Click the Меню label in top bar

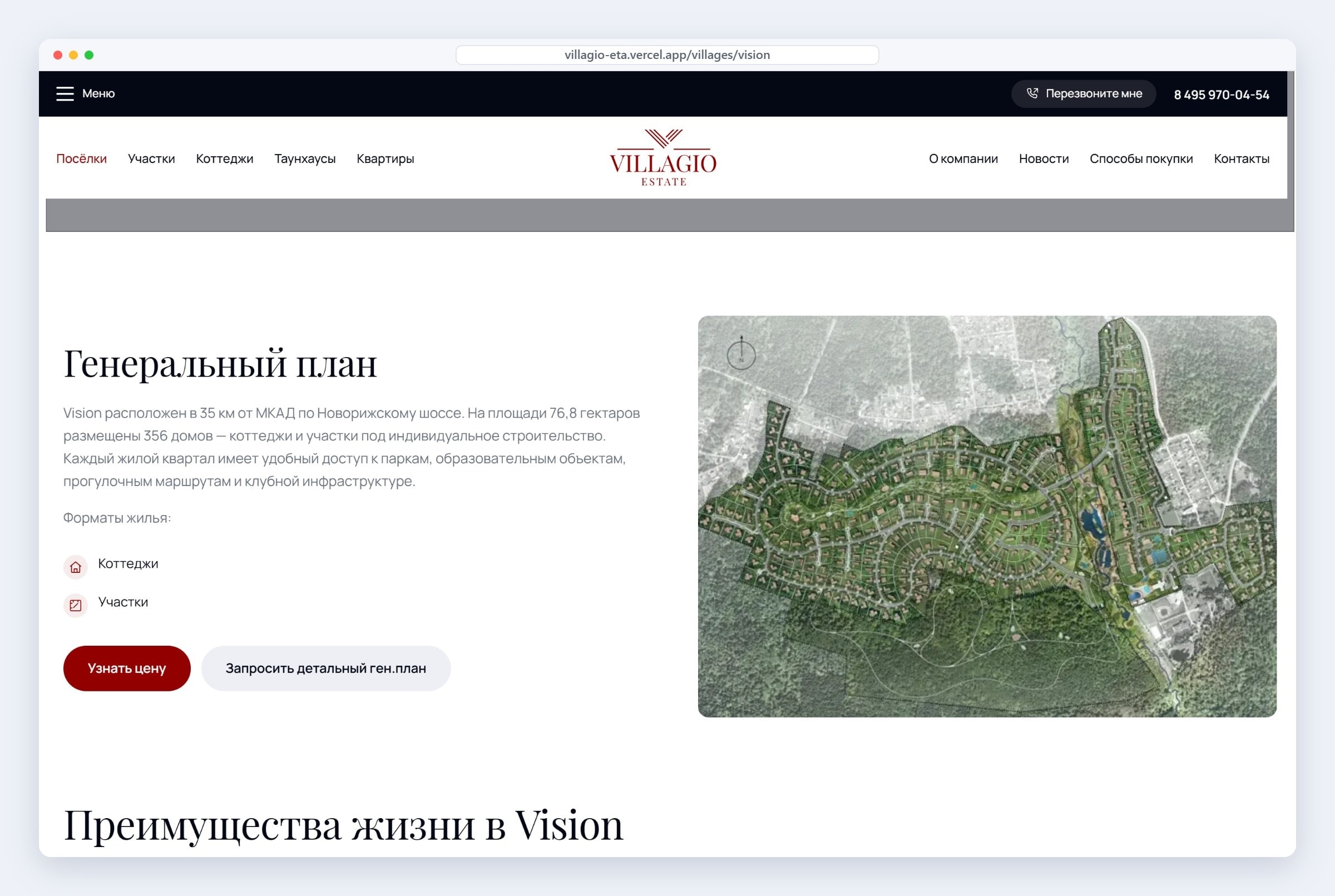point(98,93)
